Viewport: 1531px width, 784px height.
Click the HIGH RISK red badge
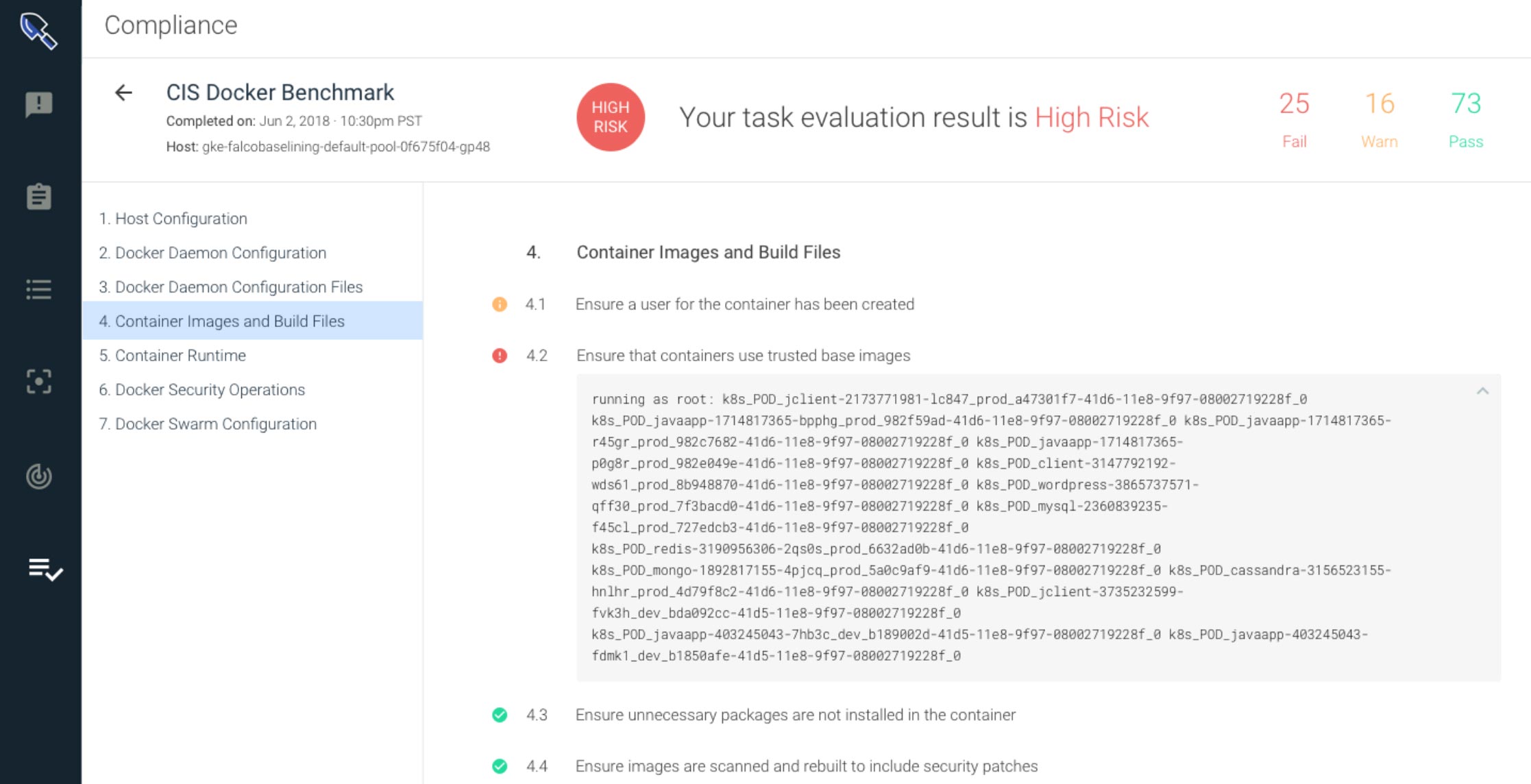pos(611,117)
